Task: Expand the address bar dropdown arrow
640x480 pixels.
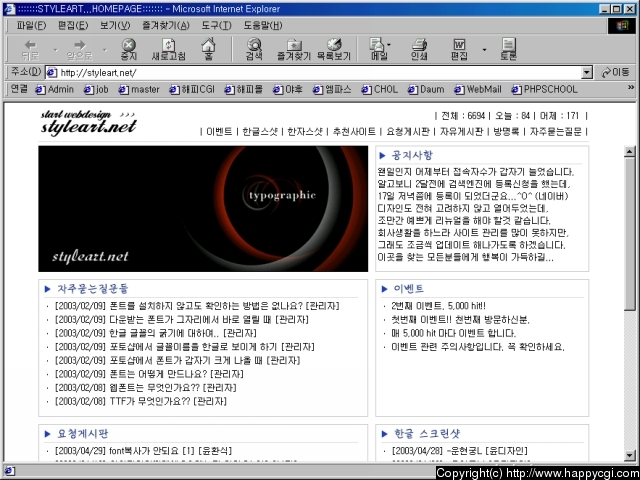Action: point(587,73)
